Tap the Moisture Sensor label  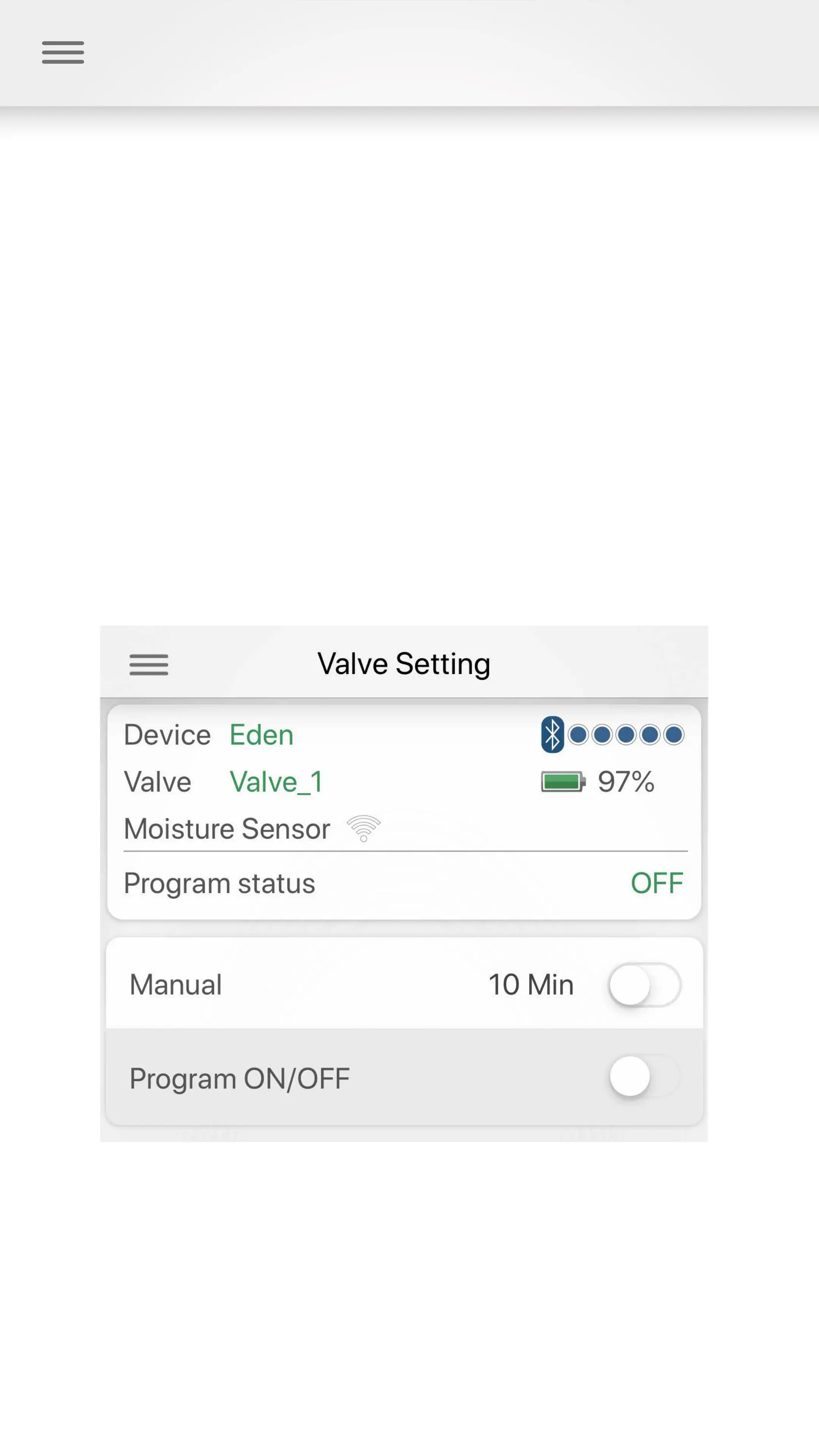click(x=227, y=828)
